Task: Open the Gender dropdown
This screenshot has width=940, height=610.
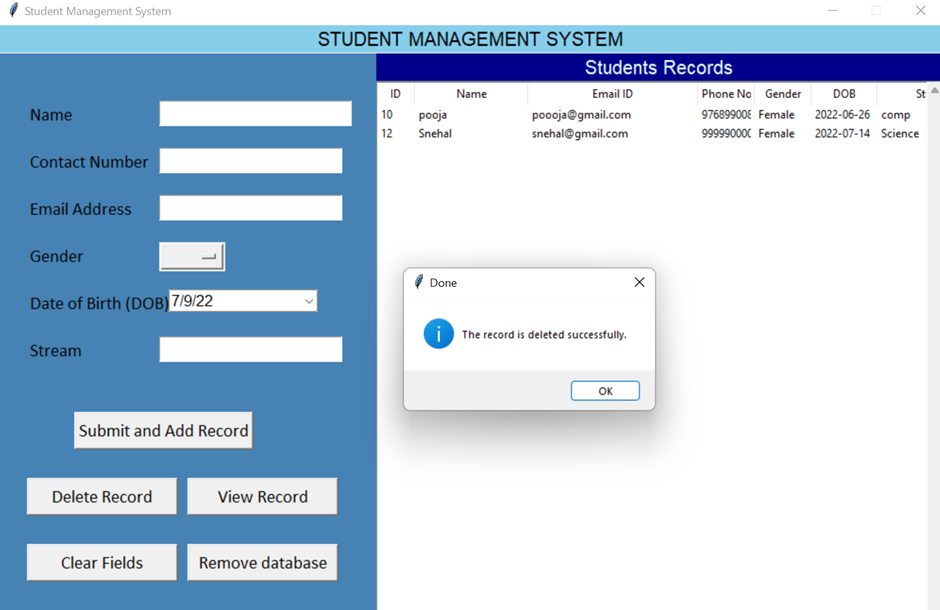Action: [190, 256]
